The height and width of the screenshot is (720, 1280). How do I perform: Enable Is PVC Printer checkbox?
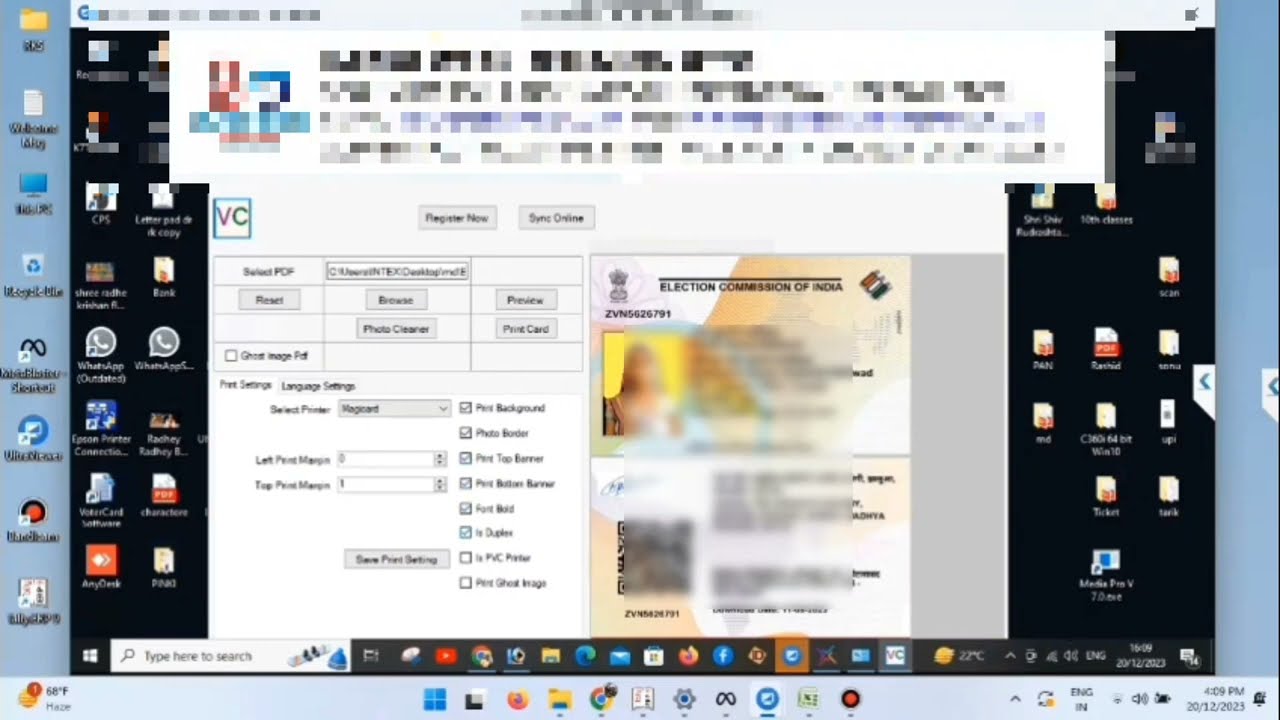(x=466, y=558)
